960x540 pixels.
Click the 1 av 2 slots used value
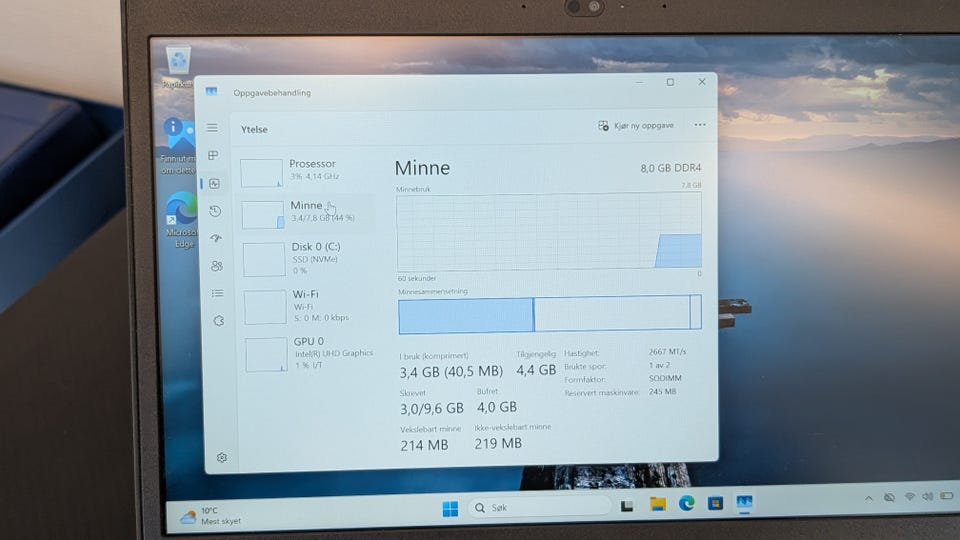[x=659, y=365]
